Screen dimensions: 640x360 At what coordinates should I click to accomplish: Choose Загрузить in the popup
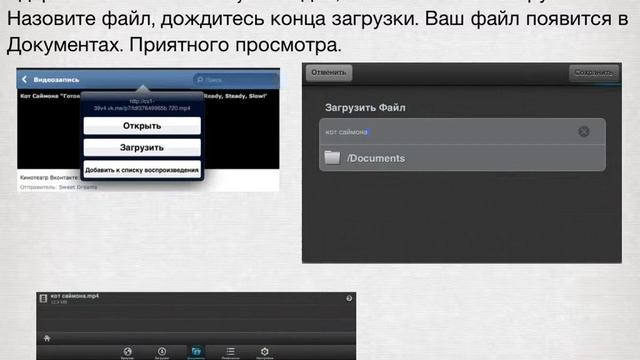point(142,147)
